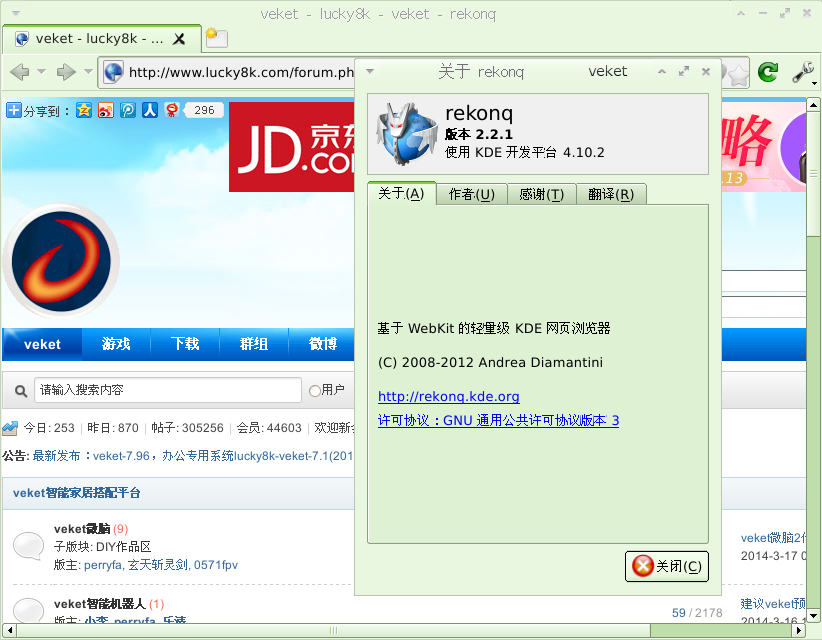Open the veket智能家居搭配平台 section heading
The height and width of the screenshot is (640, 822).
click(77, 493)
